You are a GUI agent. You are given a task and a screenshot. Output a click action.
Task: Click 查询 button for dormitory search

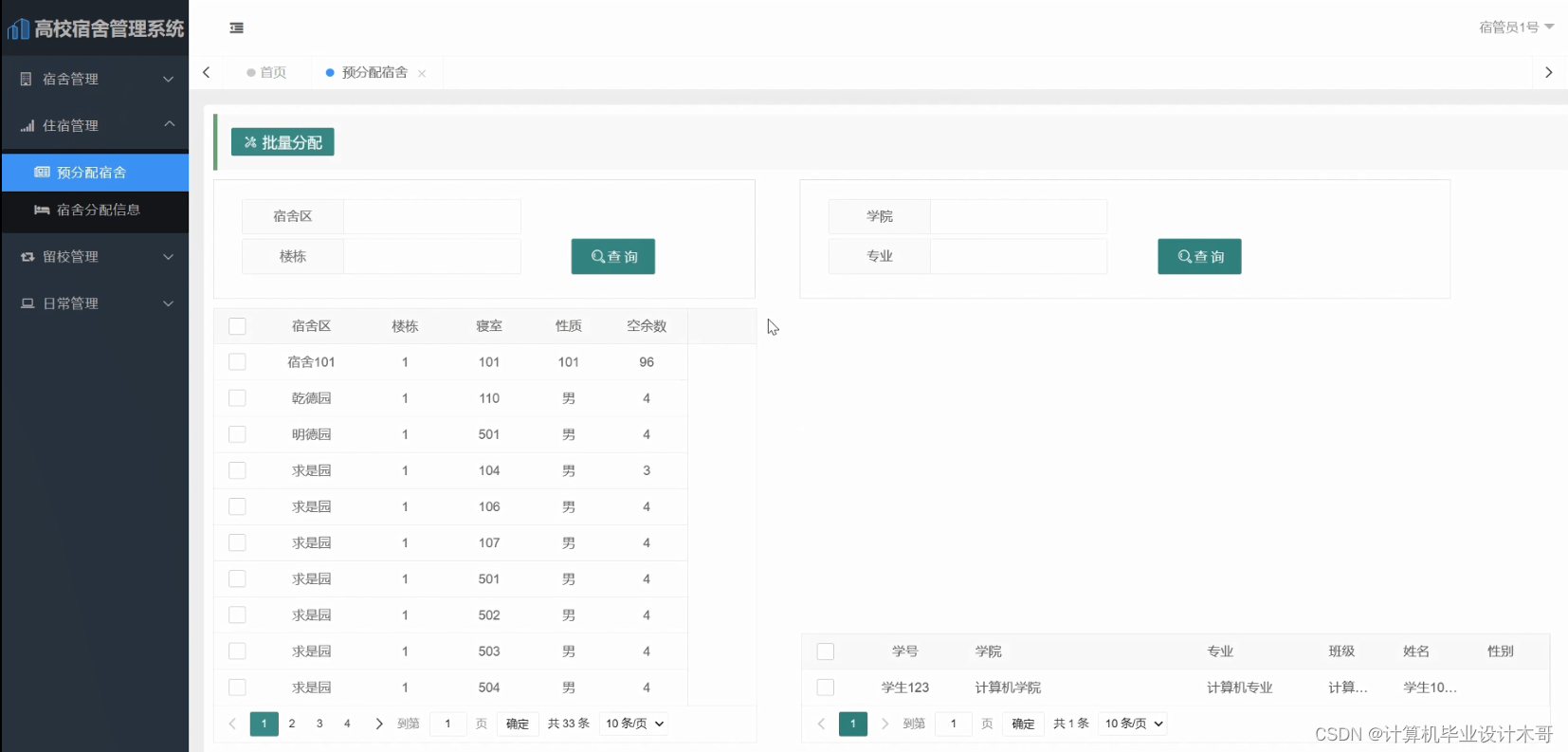click(613, 256)
